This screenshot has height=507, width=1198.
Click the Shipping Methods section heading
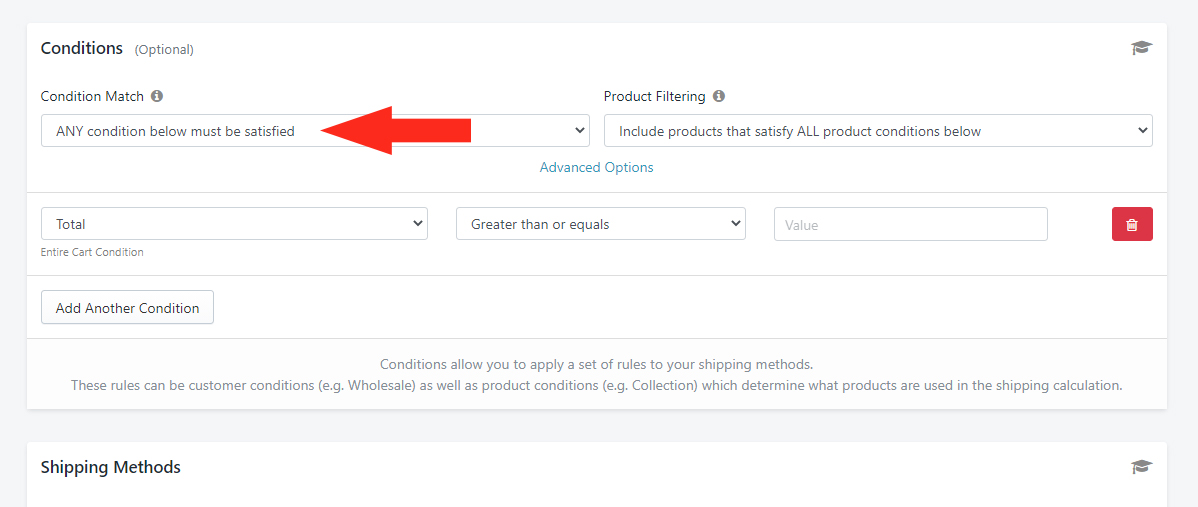111,467
